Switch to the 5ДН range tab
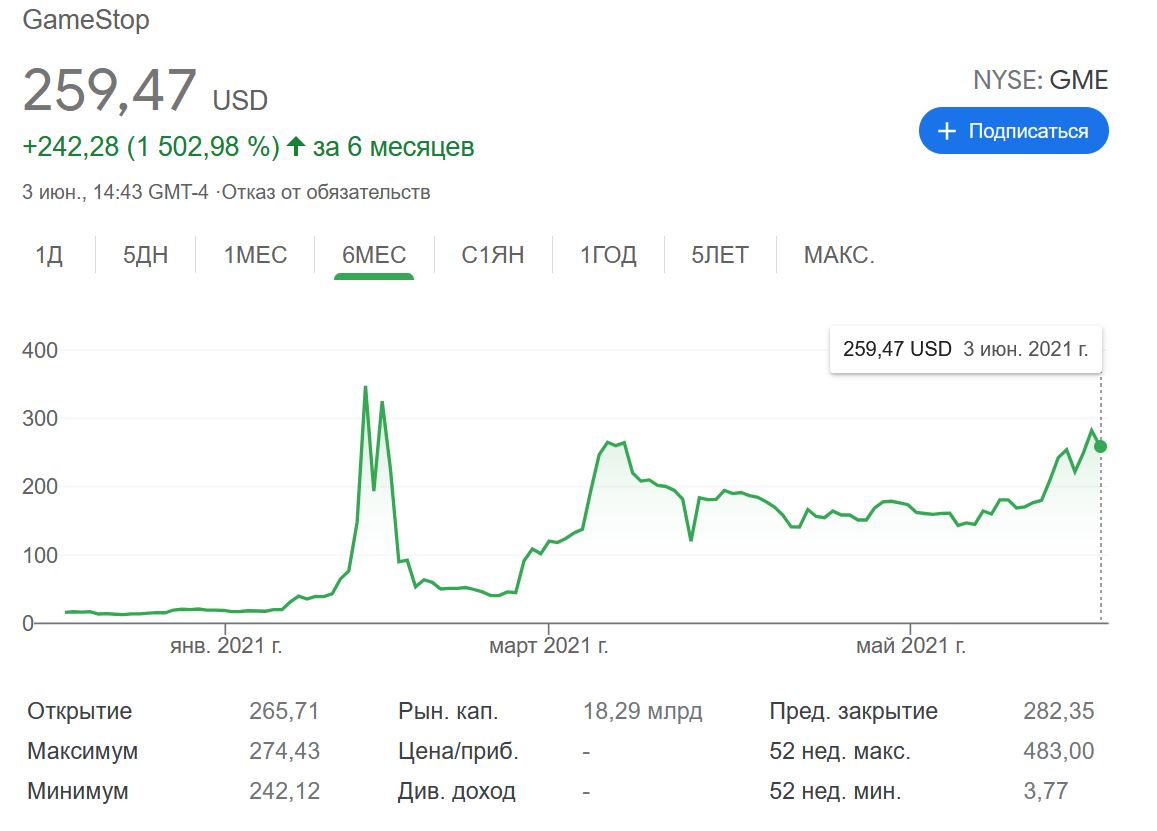Viewport: 1157px width, 831px height. click(146, 255)
